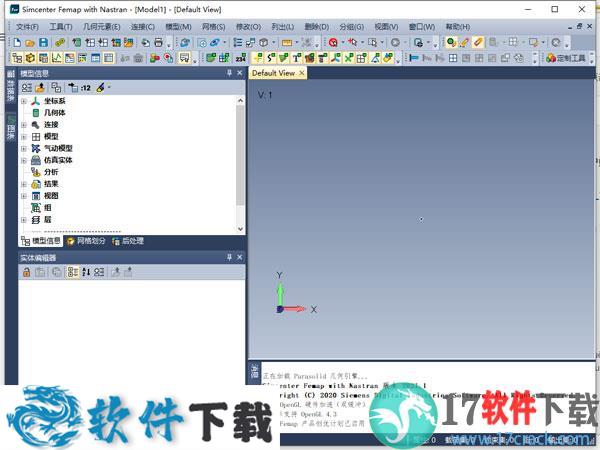Open the Custom Tools (定制工具) button
This screenshot has height=450, width=600.
566,58
